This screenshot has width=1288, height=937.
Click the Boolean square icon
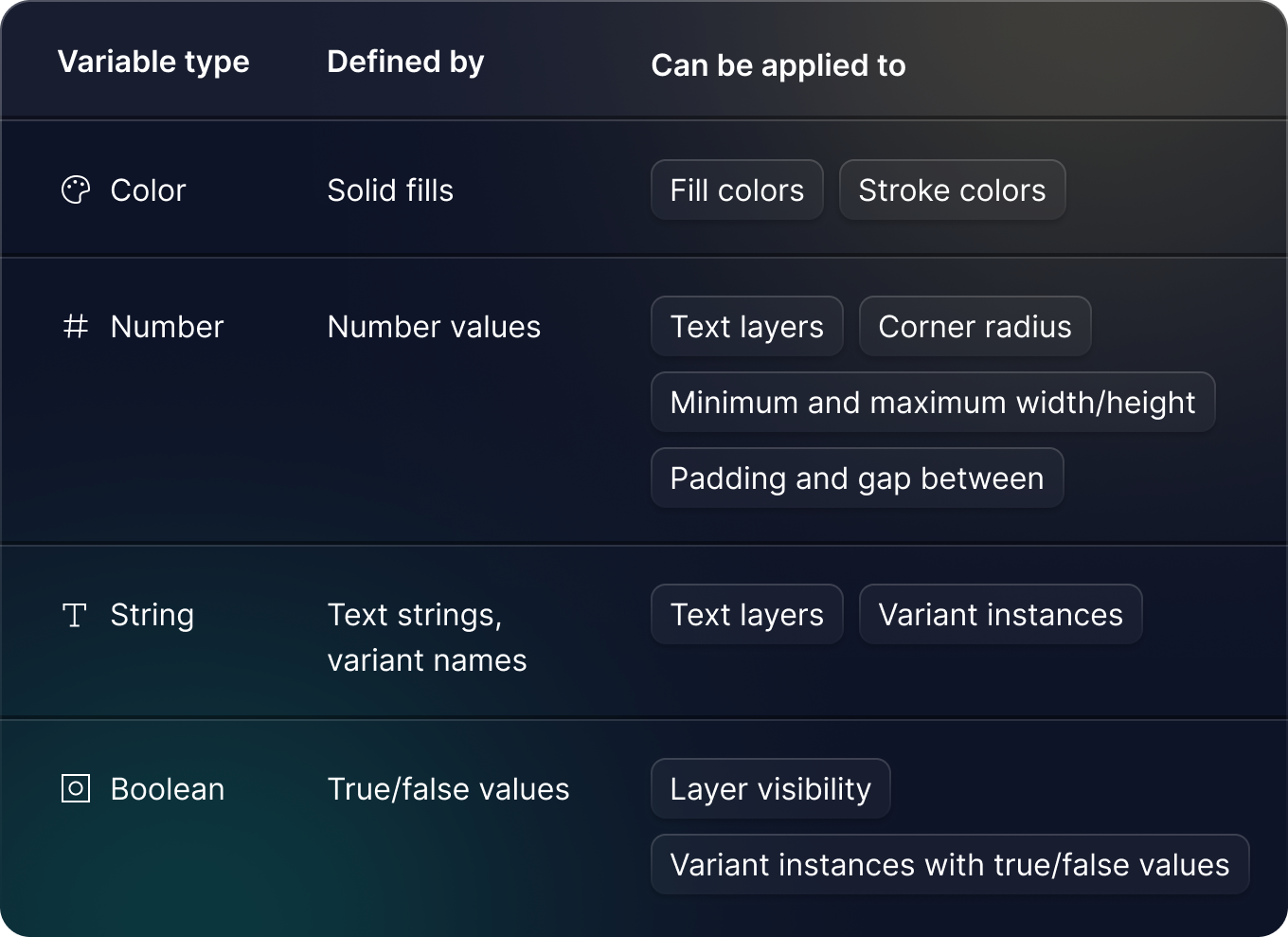pos(76,789)
